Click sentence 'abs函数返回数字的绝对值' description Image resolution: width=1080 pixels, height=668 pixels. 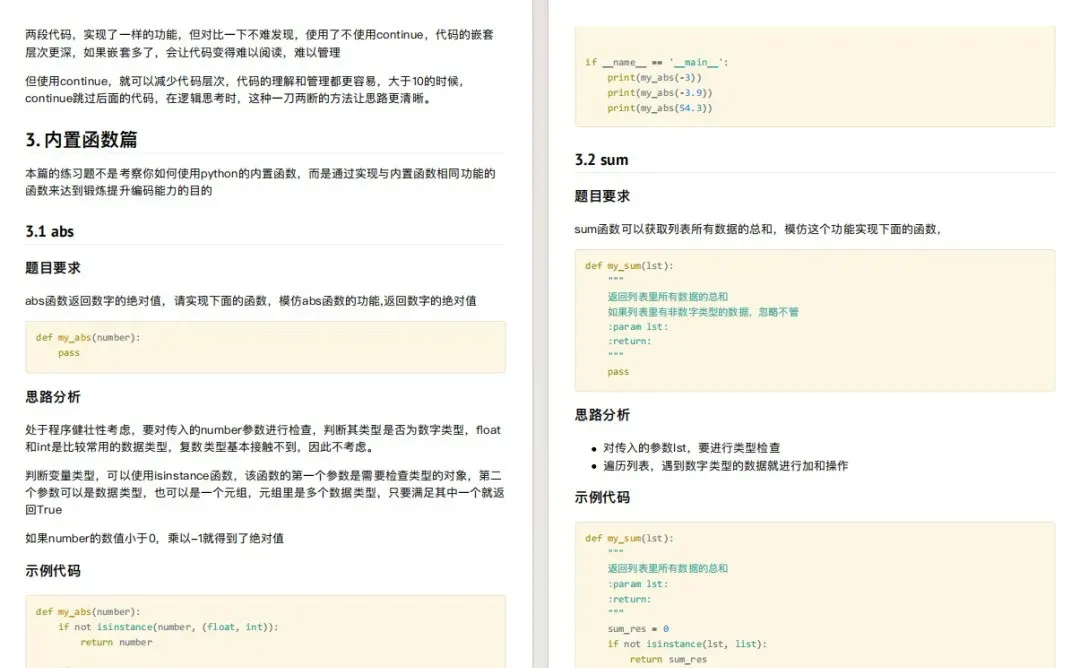[251, 301]
